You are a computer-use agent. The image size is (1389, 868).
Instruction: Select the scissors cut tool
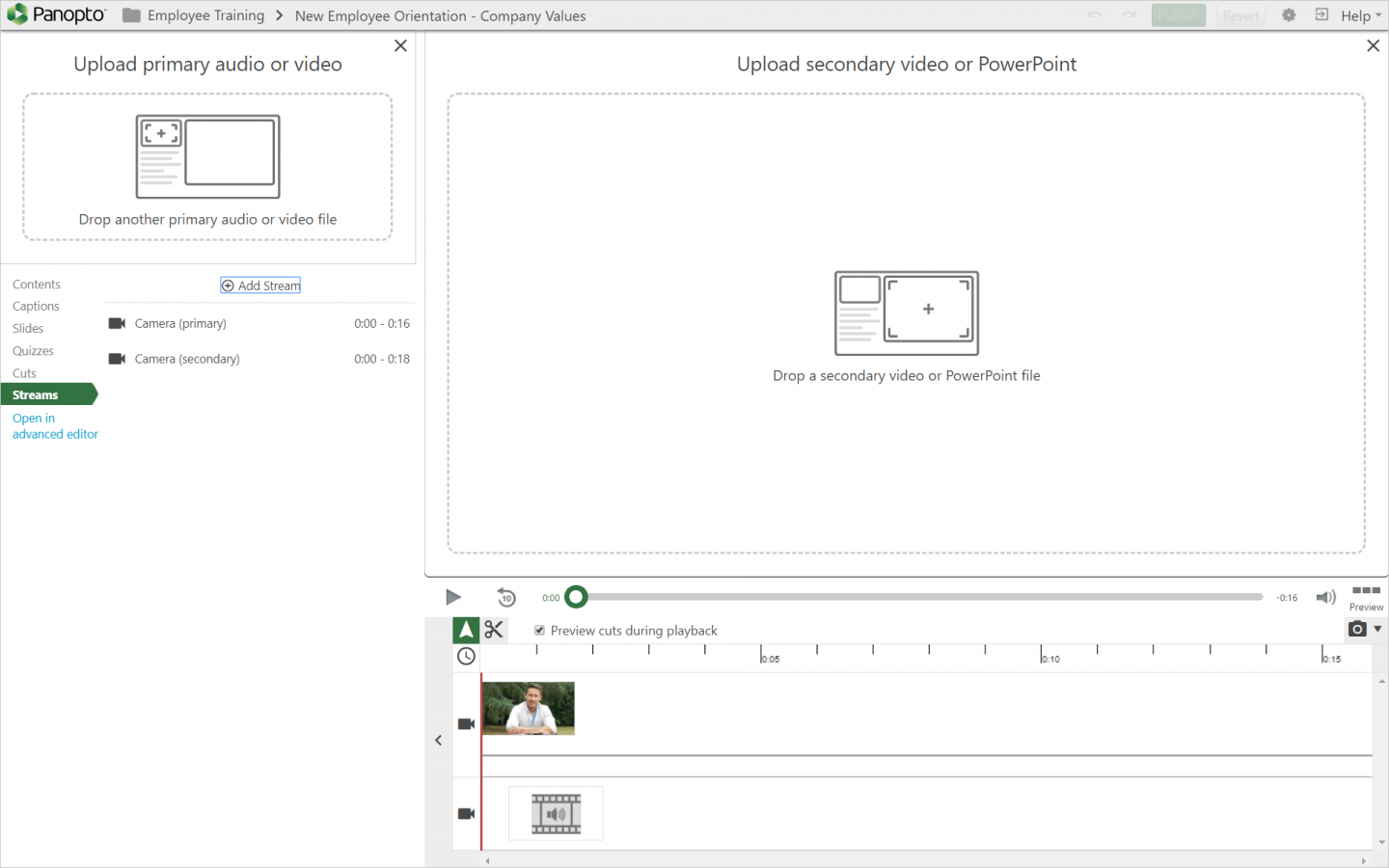coord(495,629)
